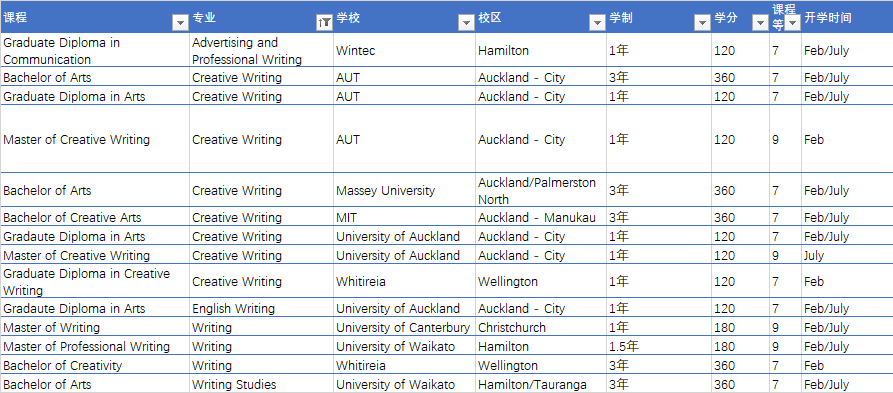Click the Graduate Diploma in Communication cell
893x393 pixels.
point(95,51)
